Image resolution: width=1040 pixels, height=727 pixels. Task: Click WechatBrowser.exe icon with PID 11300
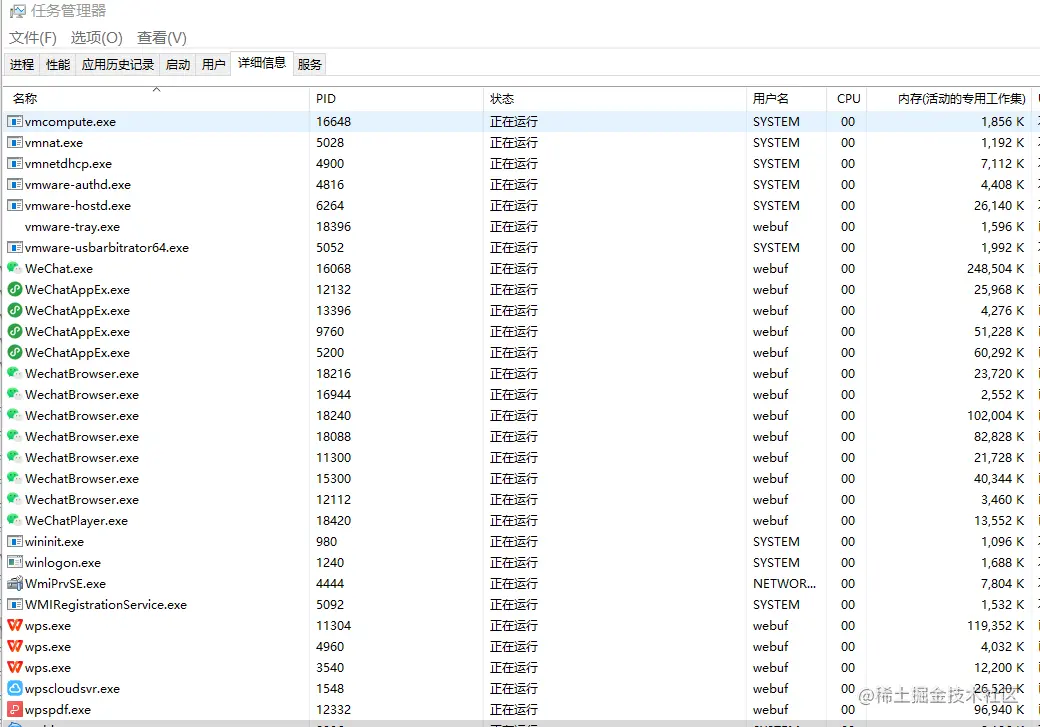click(15, 458)
